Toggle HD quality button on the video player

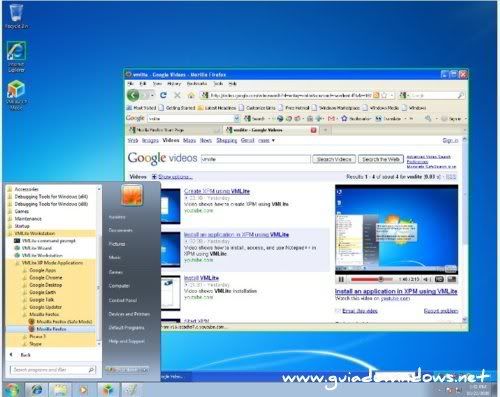(439, 279)
